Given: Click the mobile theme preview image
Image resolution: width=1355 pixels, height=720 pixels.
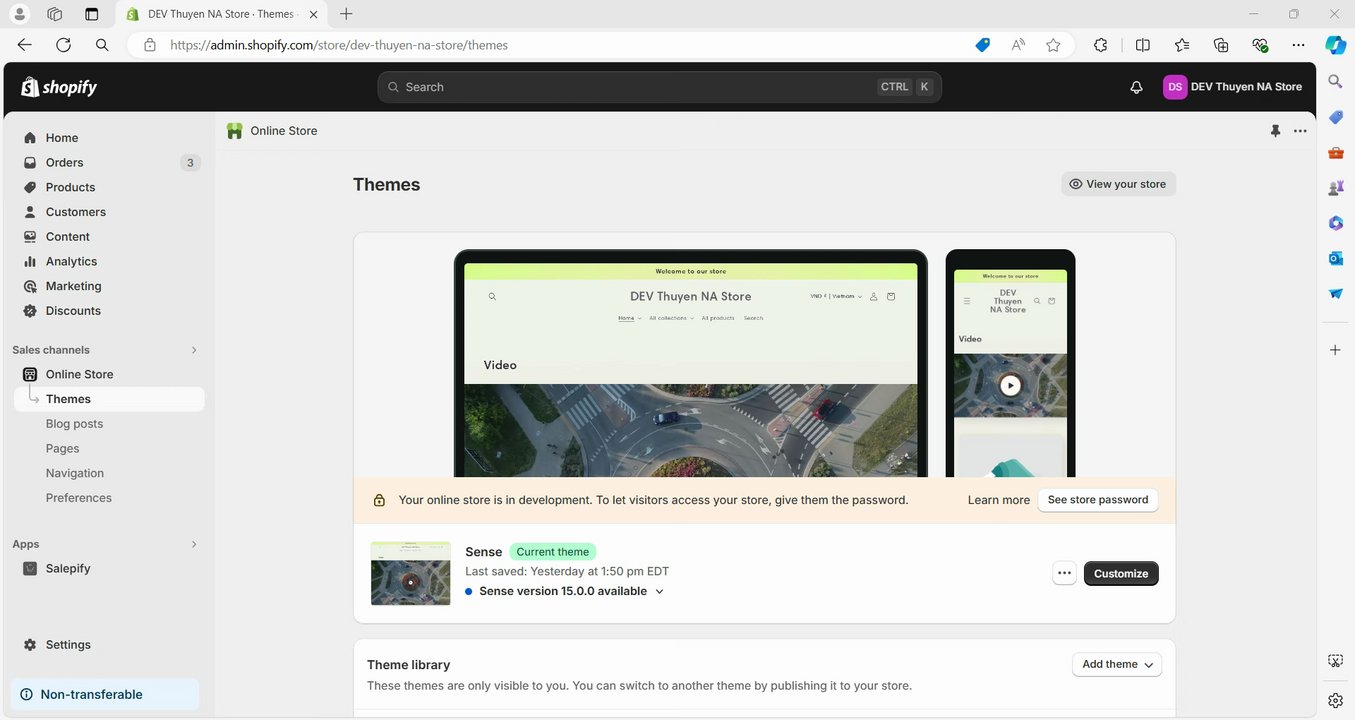Looking at the screenshot, I should [1010, 363].
